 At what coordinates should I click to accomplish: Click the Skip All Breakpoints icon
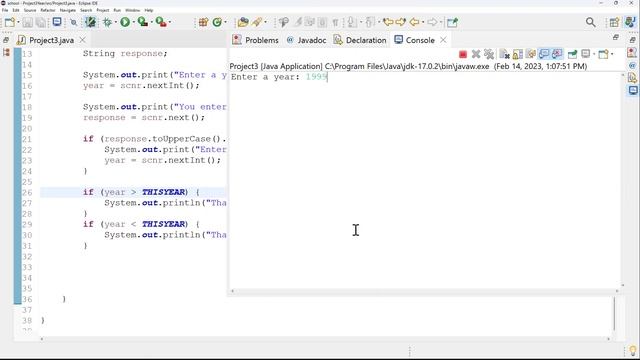point(73,22)
